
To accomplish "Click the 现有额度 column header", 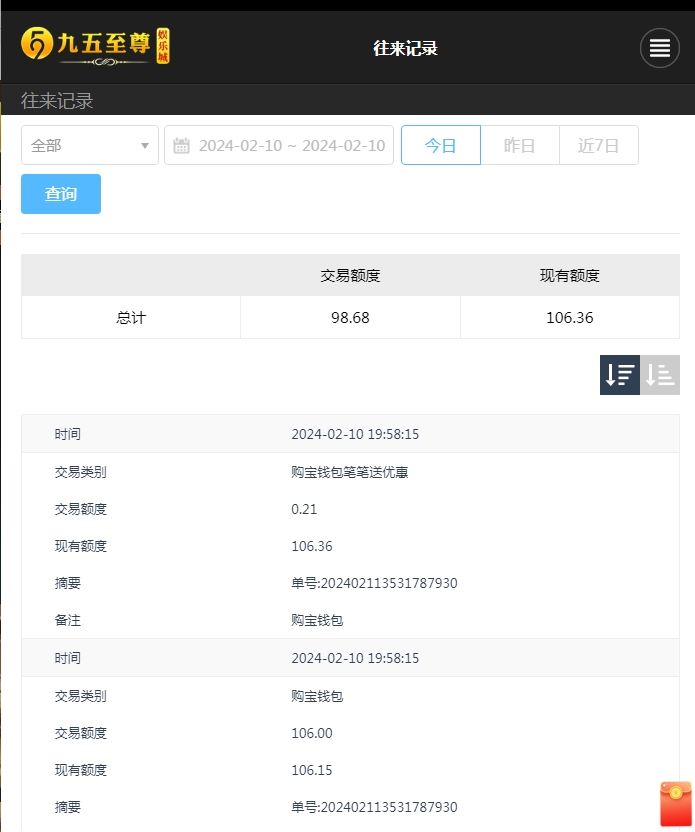I will 569,276.
